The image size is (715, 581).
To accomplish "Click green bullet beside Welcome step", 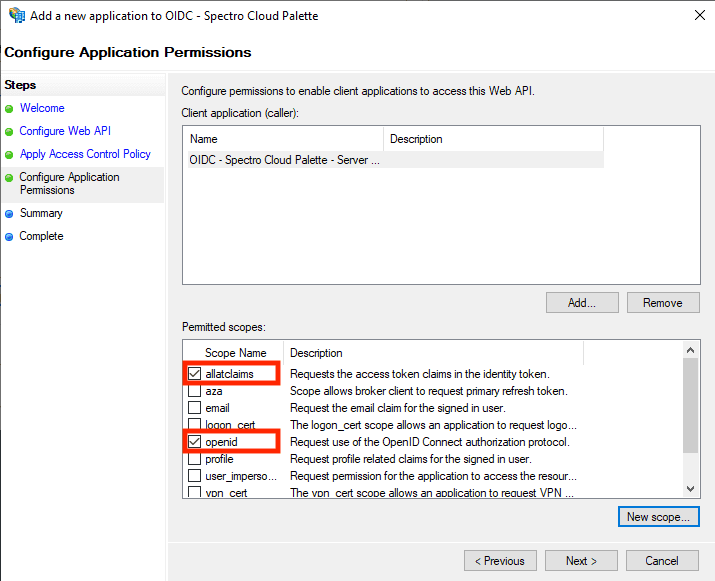I will [9, 109].
